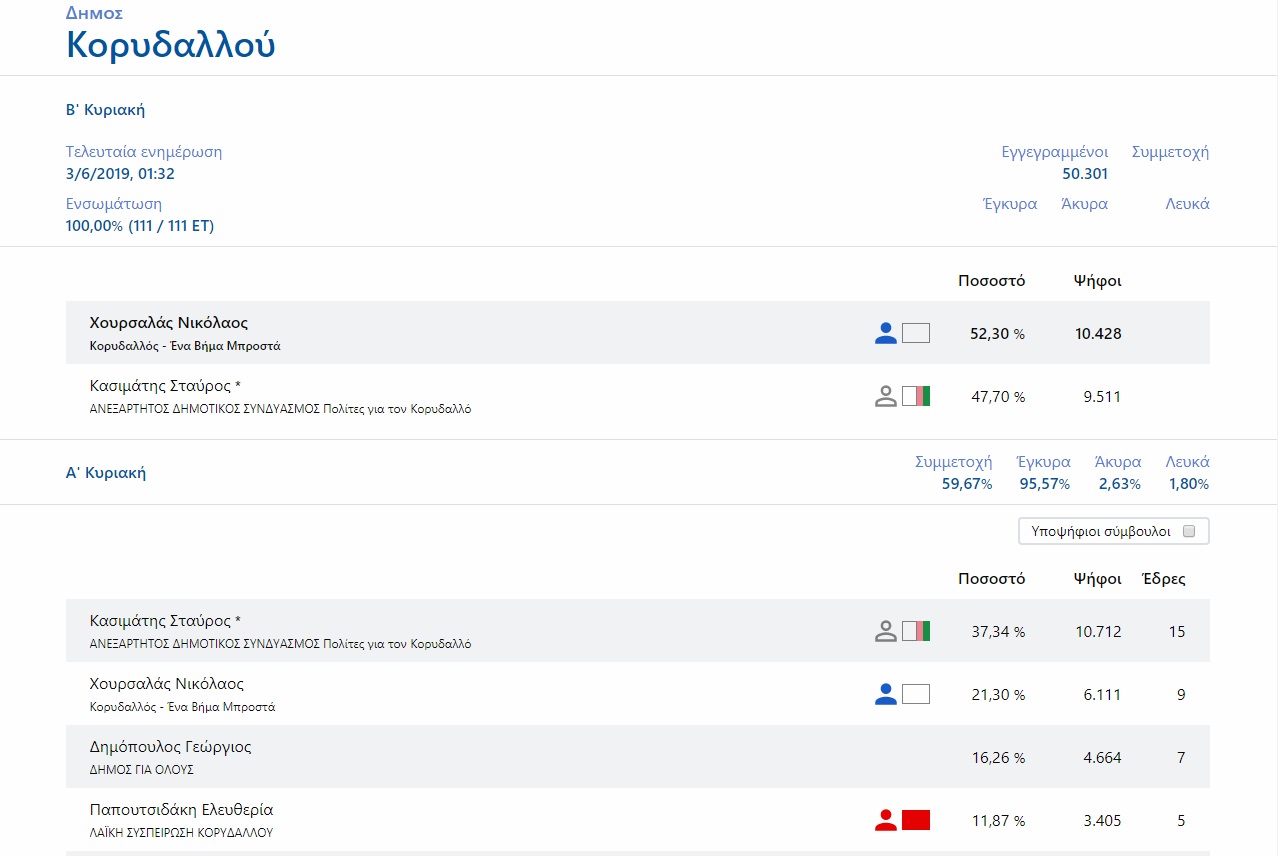Screen dimensions: 1278x856
Task: Click the Υποψήφιοι σύμβουλοι button label
Action: pos(1100,531)
